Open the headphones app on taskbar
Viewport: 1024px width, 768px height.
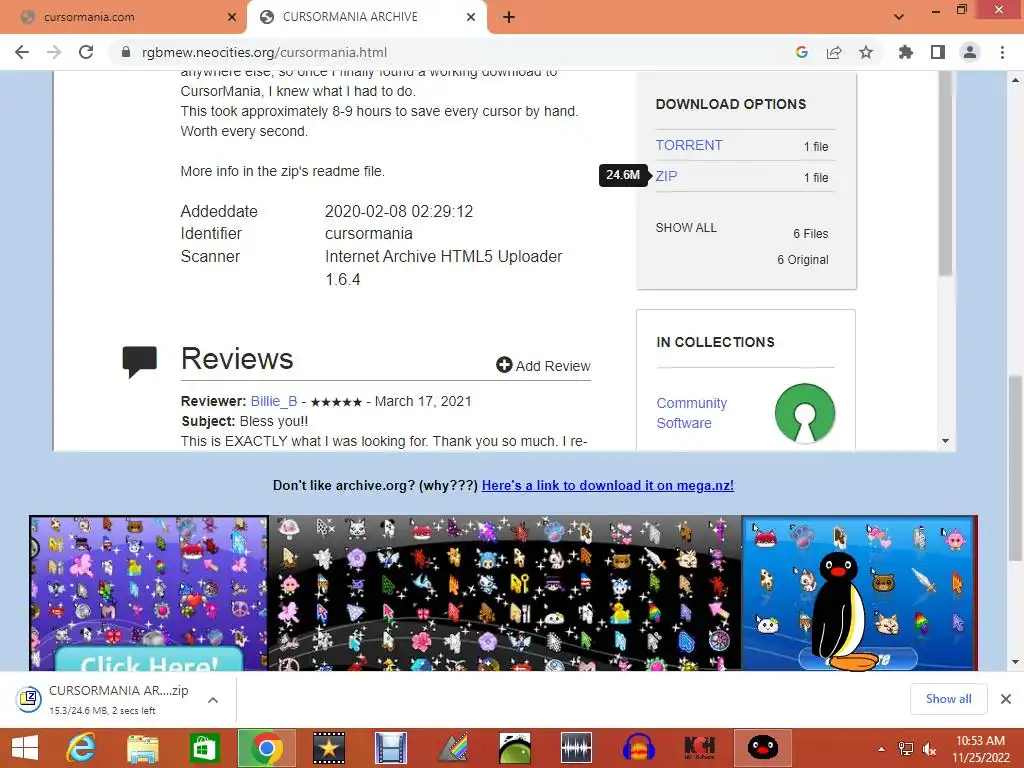pyautogui.click(x=639, y=748)
